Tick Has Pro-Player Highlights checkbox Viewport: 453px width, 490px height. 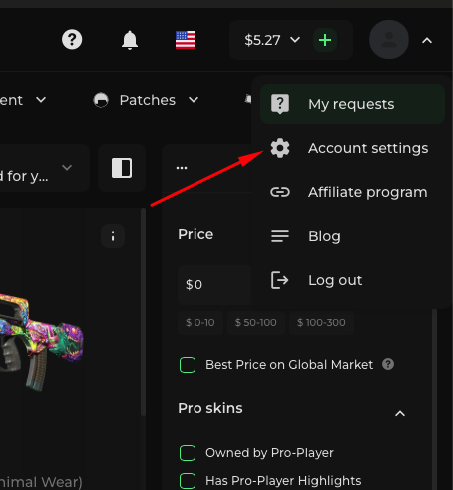[187, 481]
